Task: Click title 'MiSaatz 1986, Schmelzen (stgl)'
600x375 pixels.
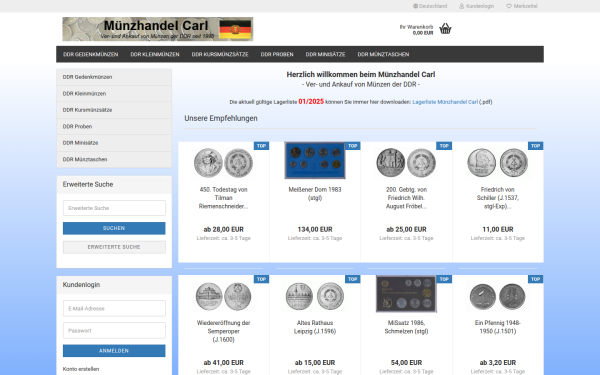Action: tap(406, 327)
